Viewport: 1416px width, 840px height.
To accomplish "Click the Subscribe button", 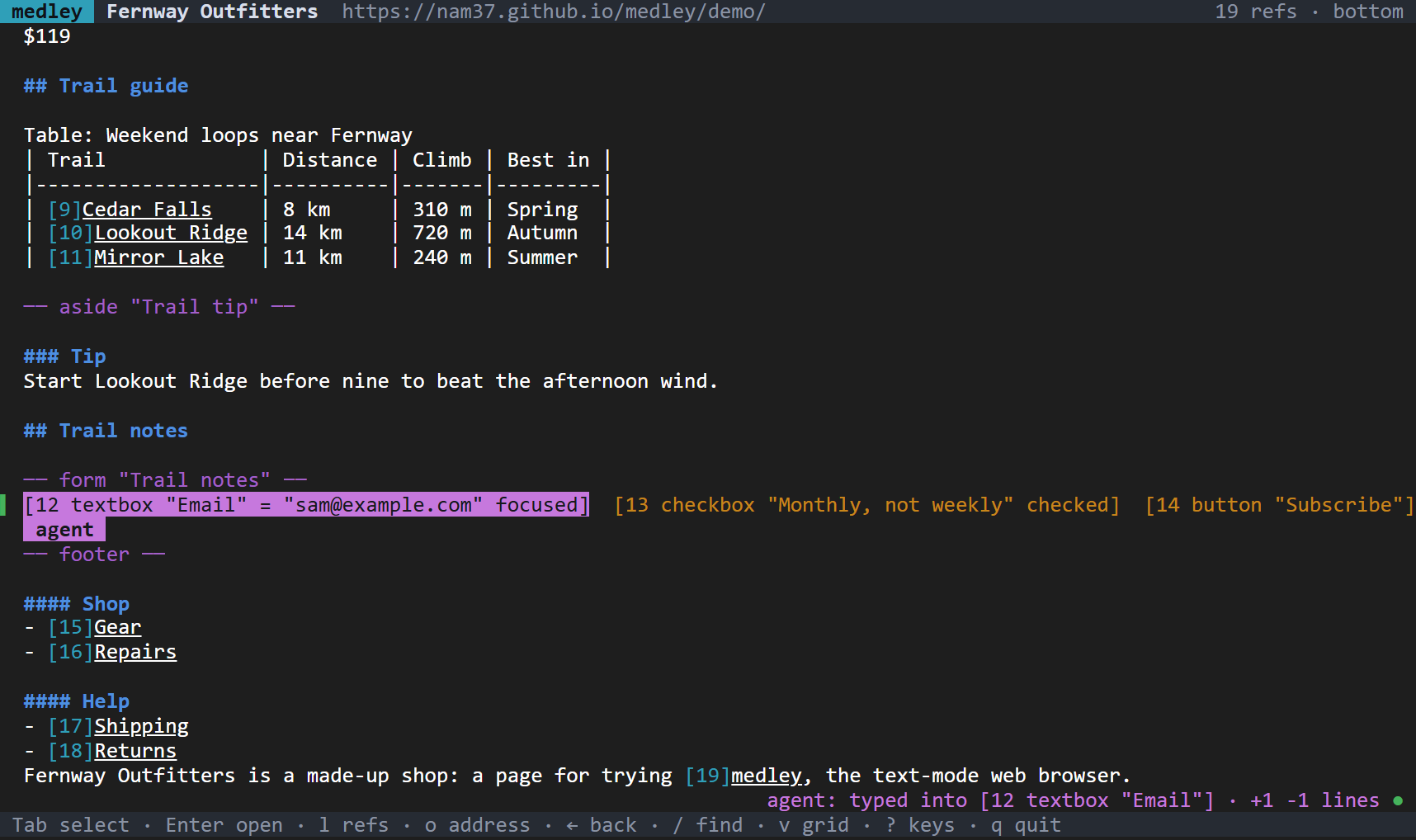I will (x=1280, y=505).
